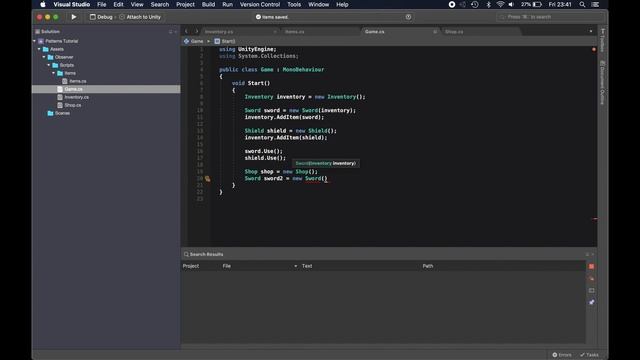Click the help icon in the status field
640x360 pixels.
point(408,17)
